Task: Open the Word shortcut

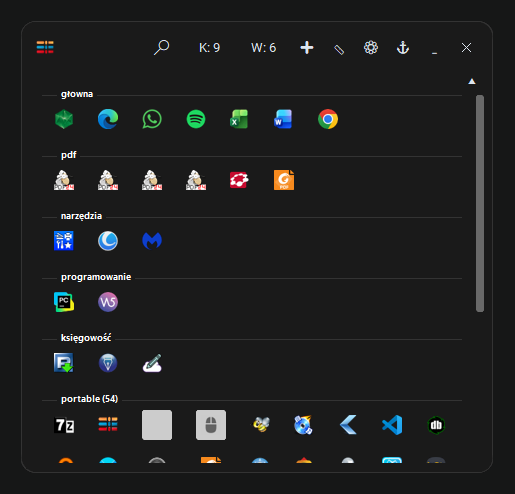Action: (283, 119)
